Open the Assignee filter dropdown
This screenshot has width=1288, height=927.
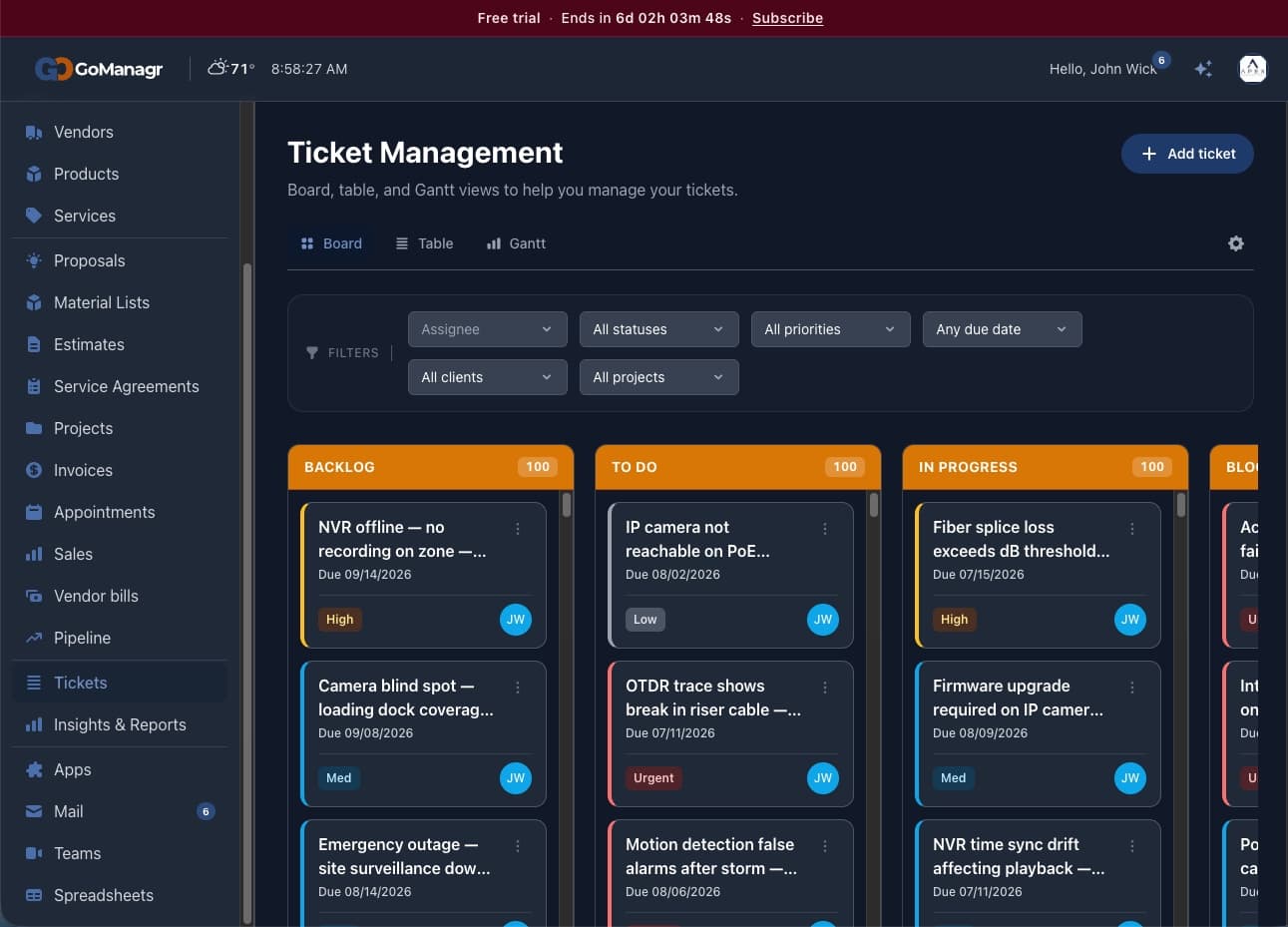tap(488, 329)
